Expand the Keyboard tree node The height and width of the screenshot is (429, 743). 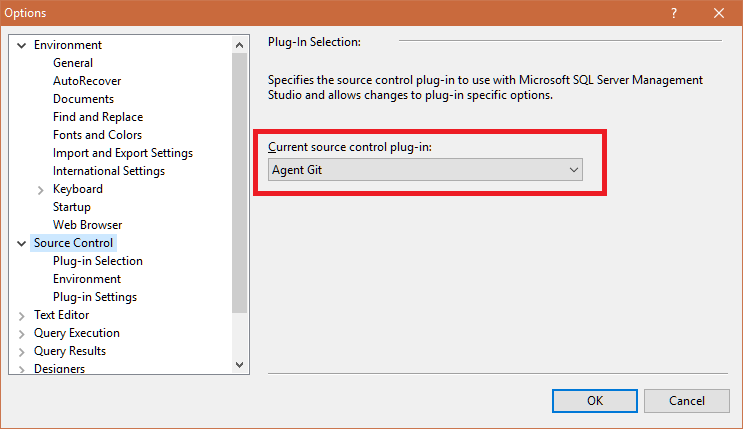click(40, 189)
